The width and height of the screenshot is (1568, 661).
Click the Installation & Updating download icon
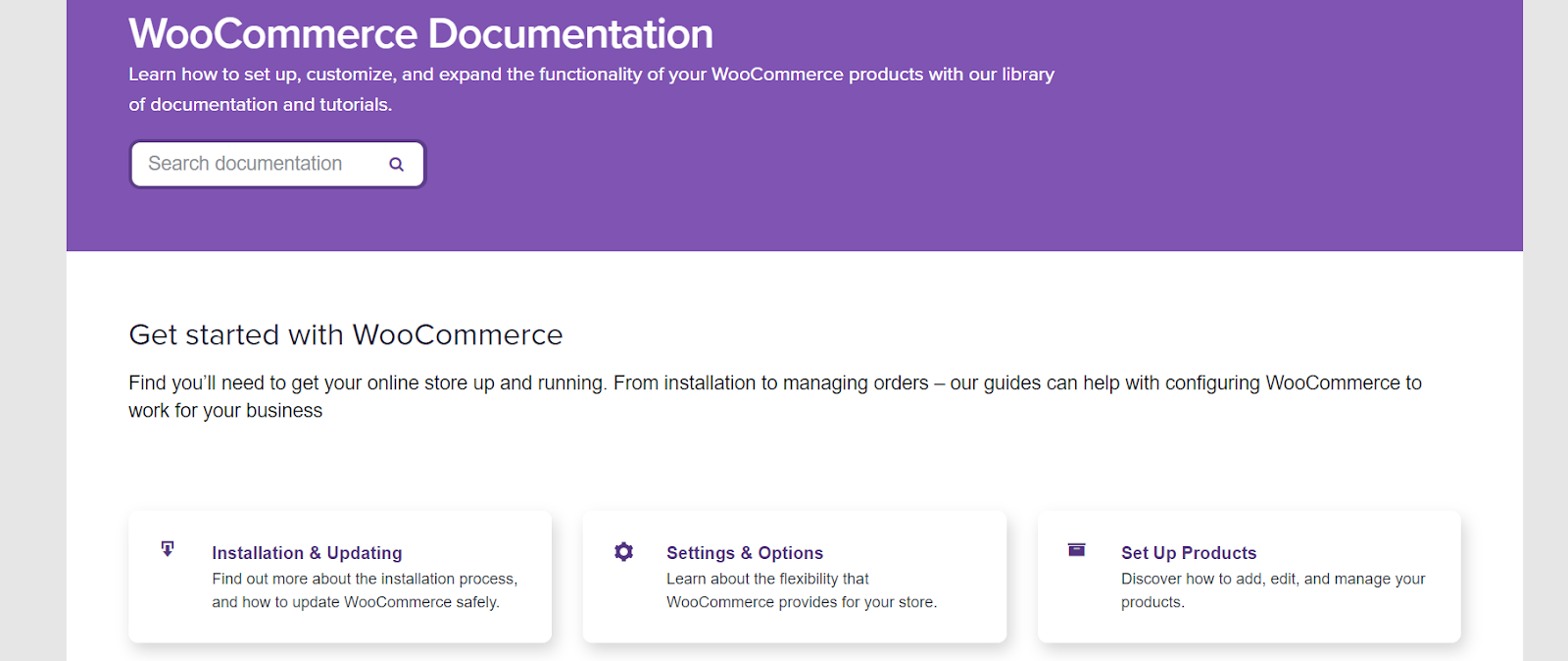pyautogui.click(x=168, y=549)
